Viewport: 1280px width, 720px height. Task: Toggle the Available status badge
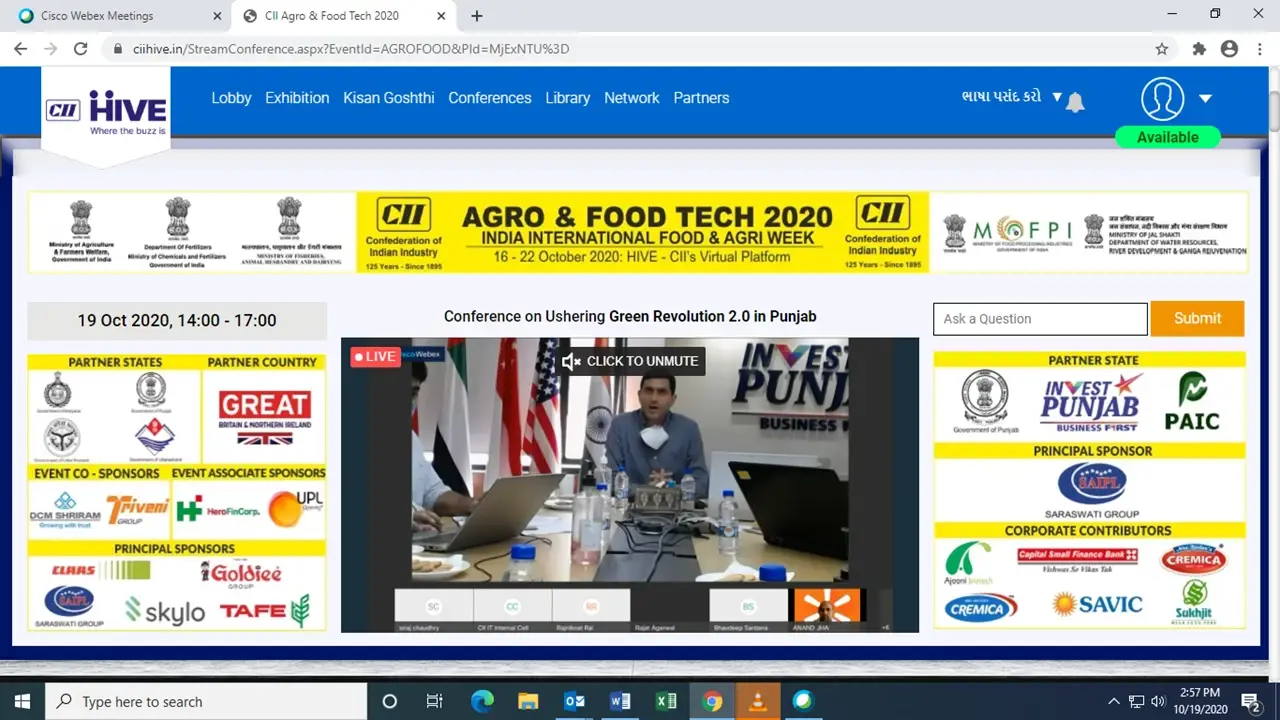coord(1167,137)
